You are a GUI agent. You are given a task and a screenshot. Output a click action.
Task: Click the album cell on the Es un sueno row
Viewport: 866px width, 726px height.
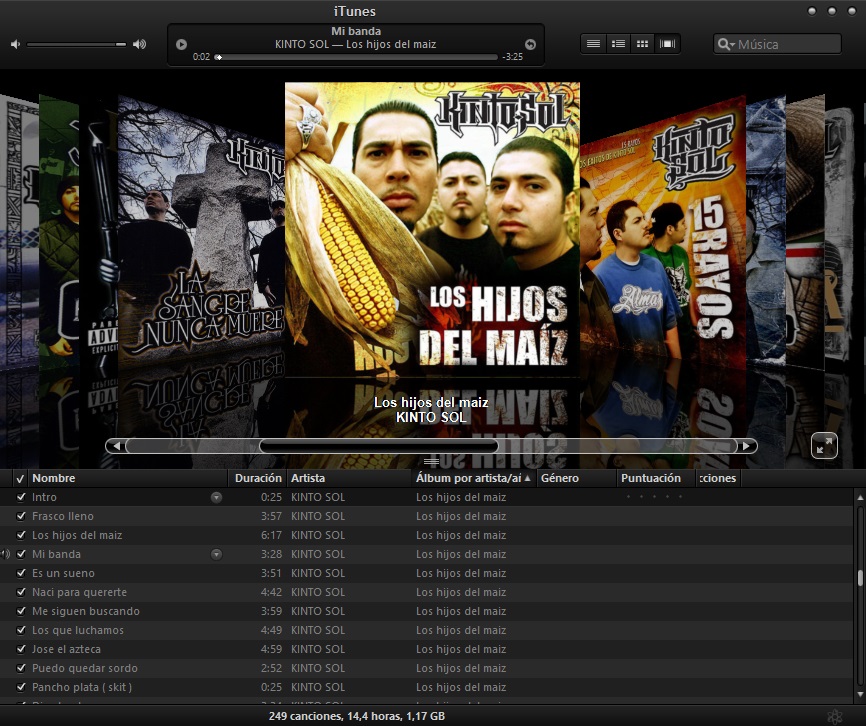(461, 573)
